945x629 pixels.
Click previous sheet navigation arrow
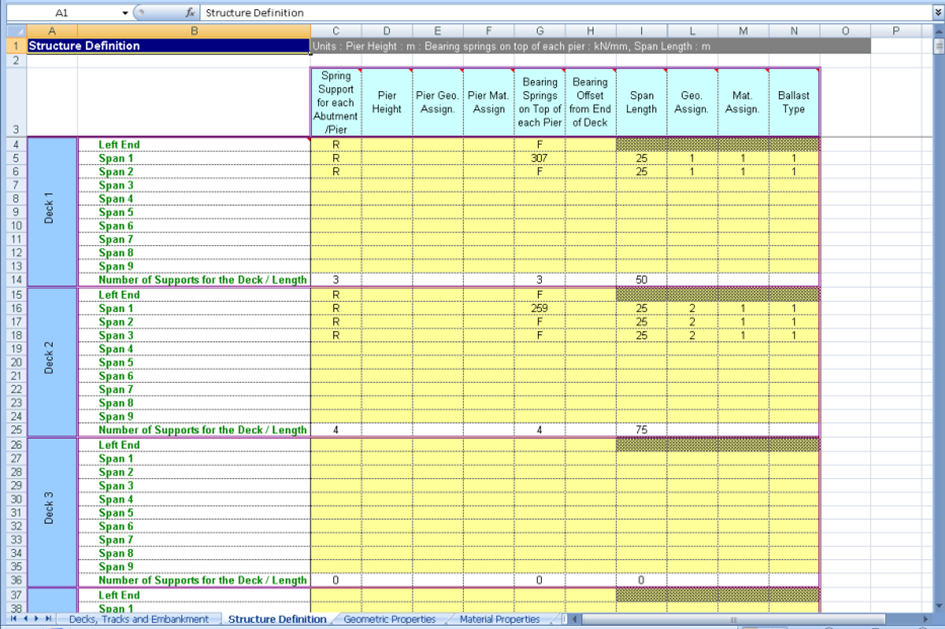click(x=24, y=620)
